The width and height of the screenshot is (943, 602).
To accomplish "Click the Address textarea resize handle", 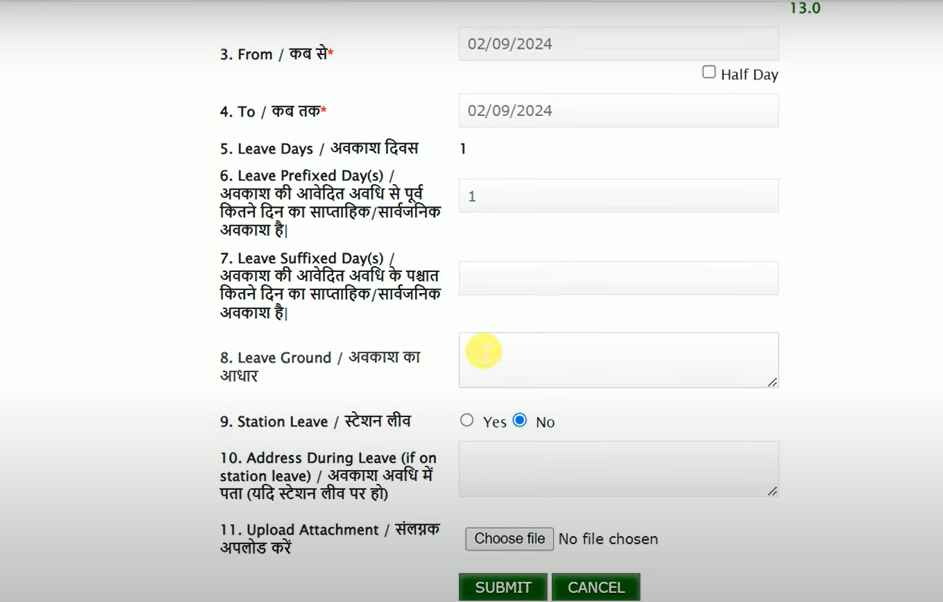I will pos(772,491).
